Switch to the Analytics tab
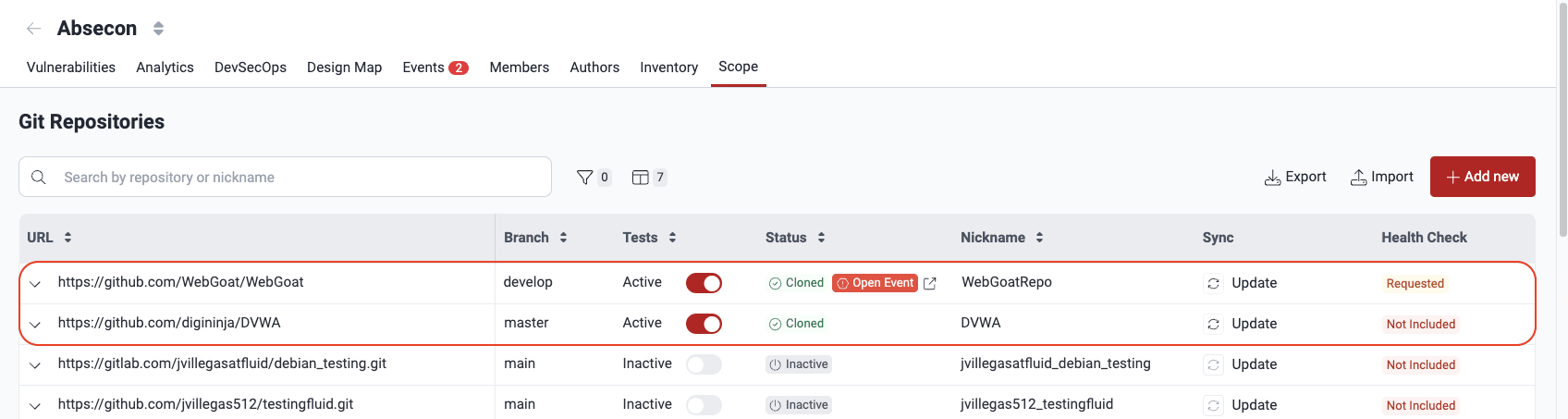 [165, 68]
